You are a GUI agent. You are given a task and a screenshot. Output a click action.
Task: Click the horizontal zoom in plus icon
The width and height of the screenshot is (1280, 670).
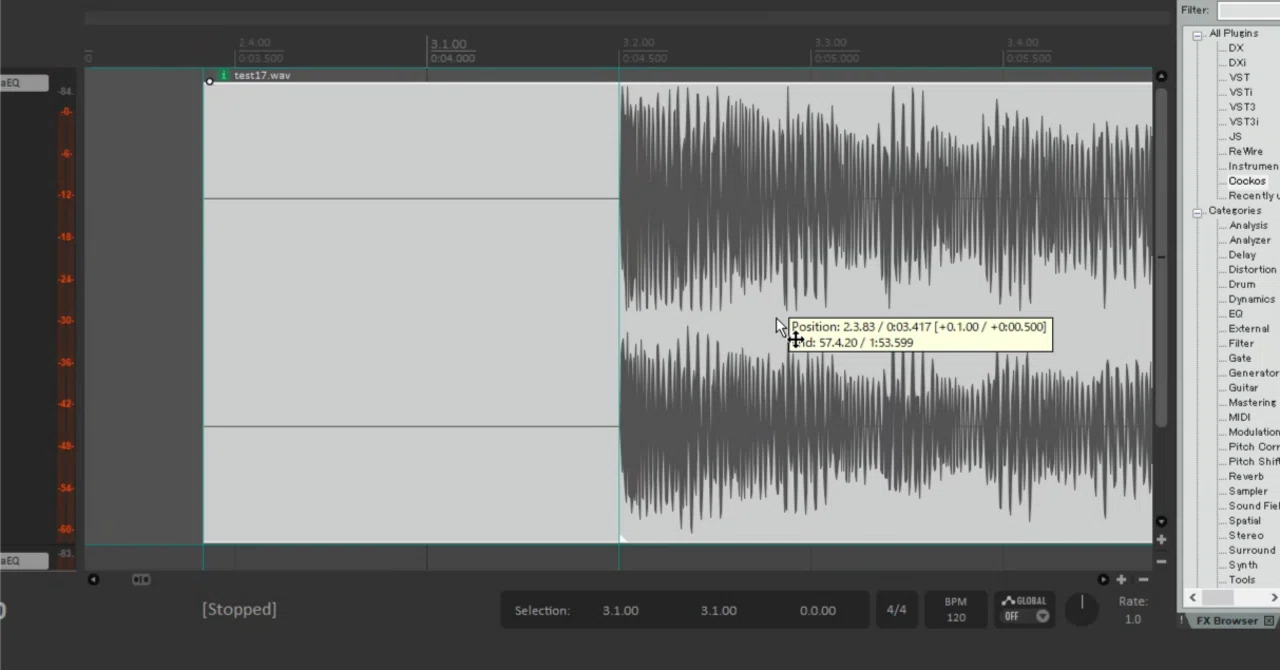(x=1121, y=579)
